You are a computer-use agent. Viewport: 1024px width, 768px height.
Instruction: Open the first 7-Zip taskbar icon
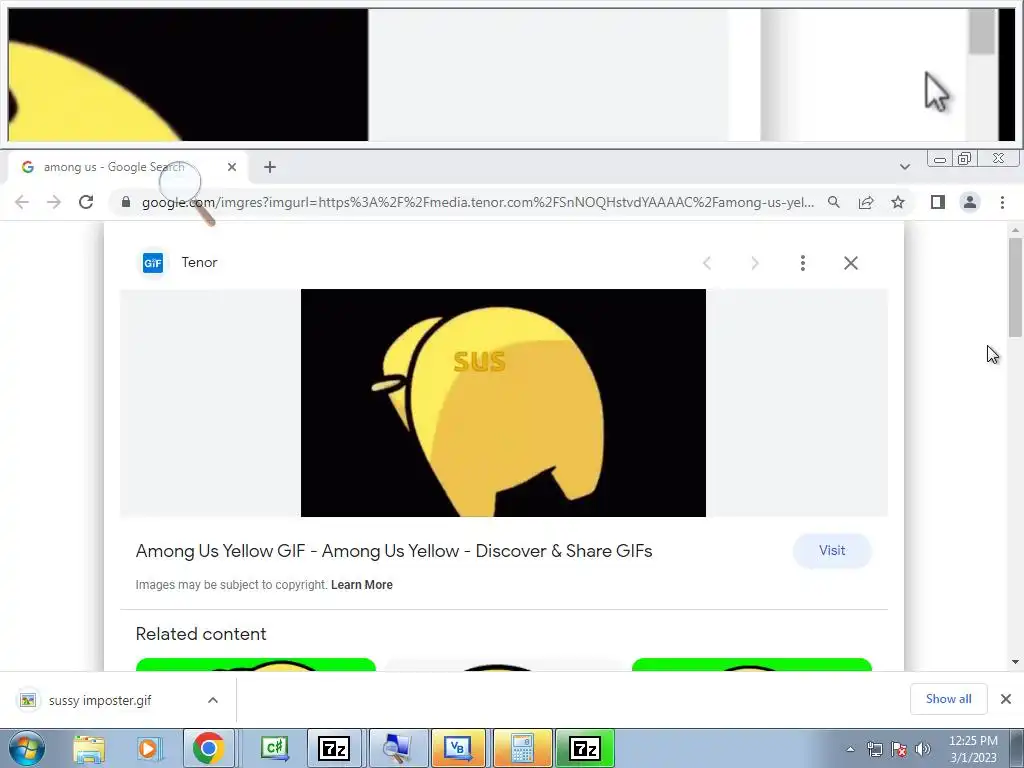click(334, 748)
